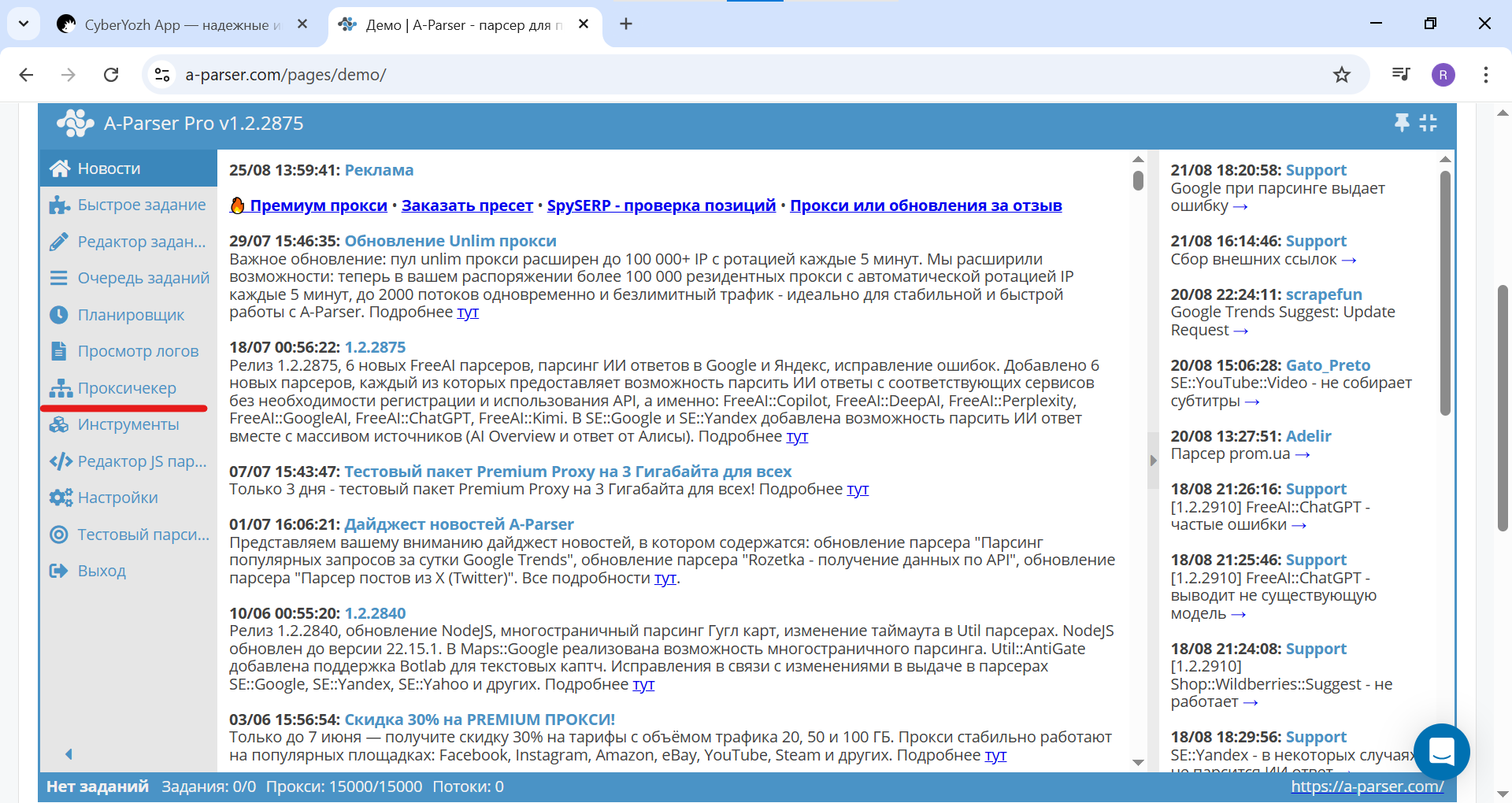Select Быстрое задание in the sidebar

[x=141, y=205]
